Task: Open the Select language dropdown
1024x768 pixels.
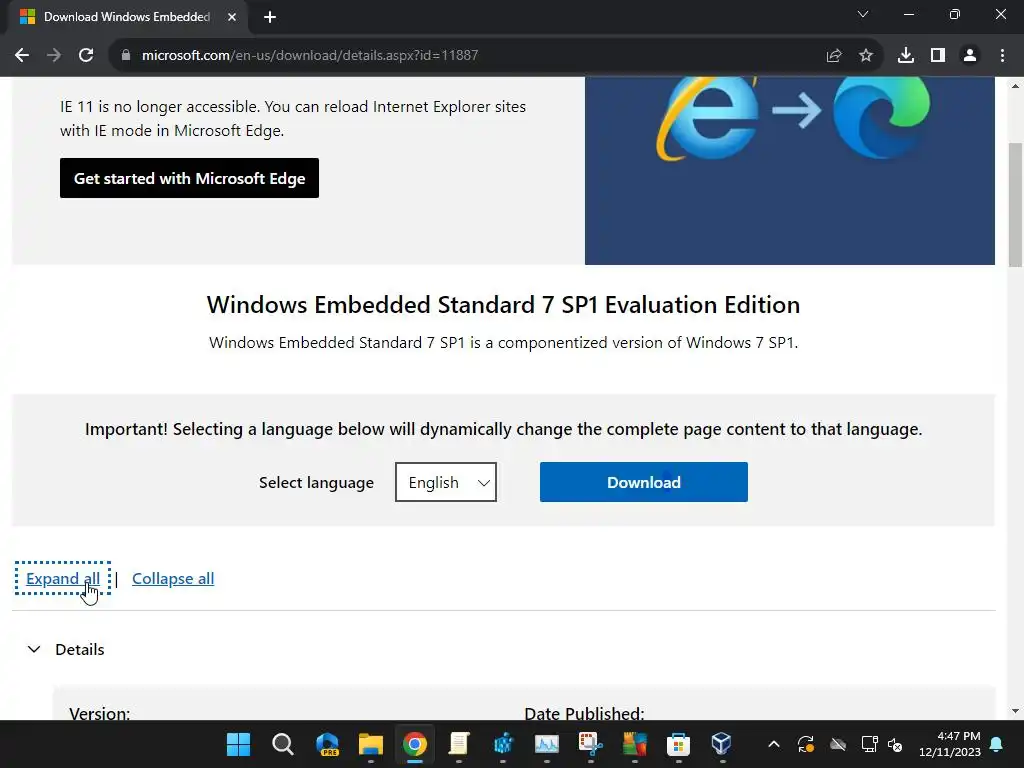Action: (446, 483)
